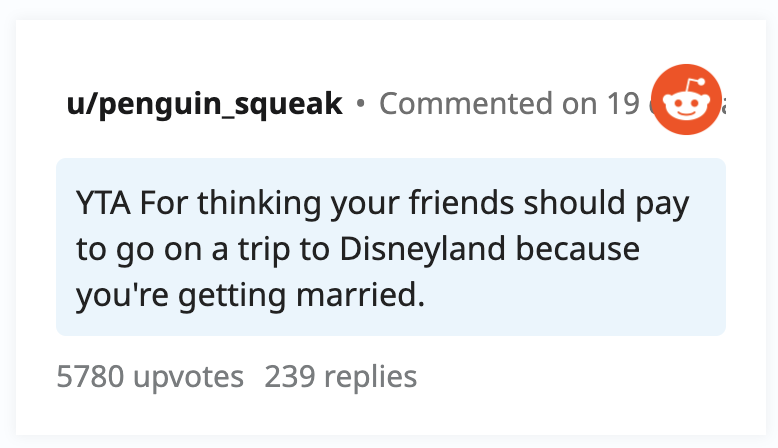Click the word "Disneyland" in the comment
Image resolution: width=778 pixels, height=448 pixels.
tap(422, 250)
